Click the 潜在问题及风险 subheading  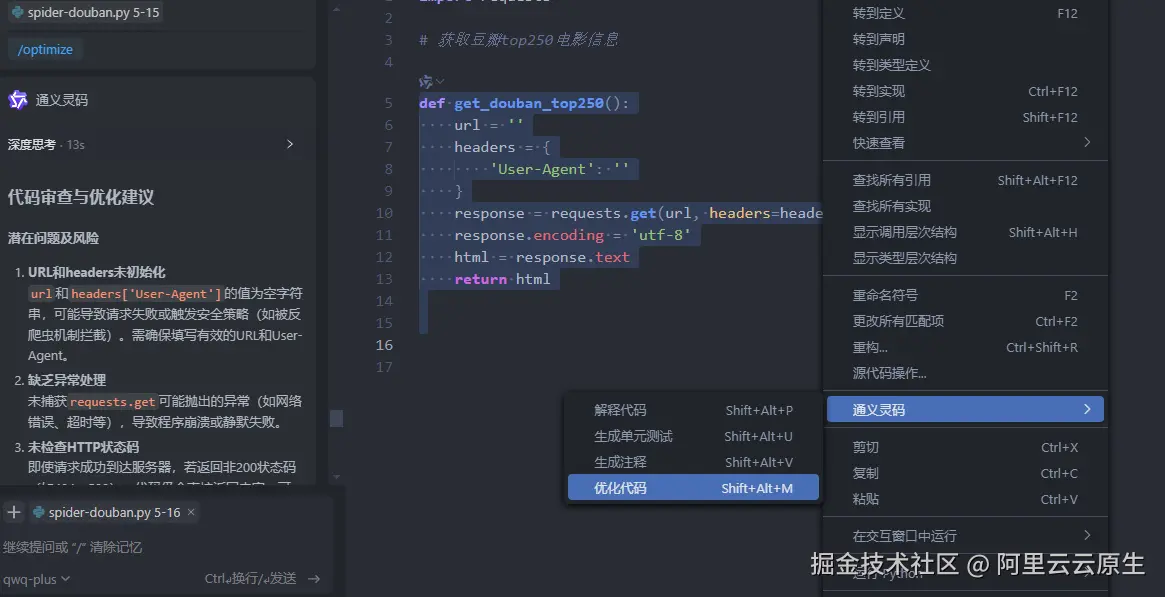(x=53, y=238)
